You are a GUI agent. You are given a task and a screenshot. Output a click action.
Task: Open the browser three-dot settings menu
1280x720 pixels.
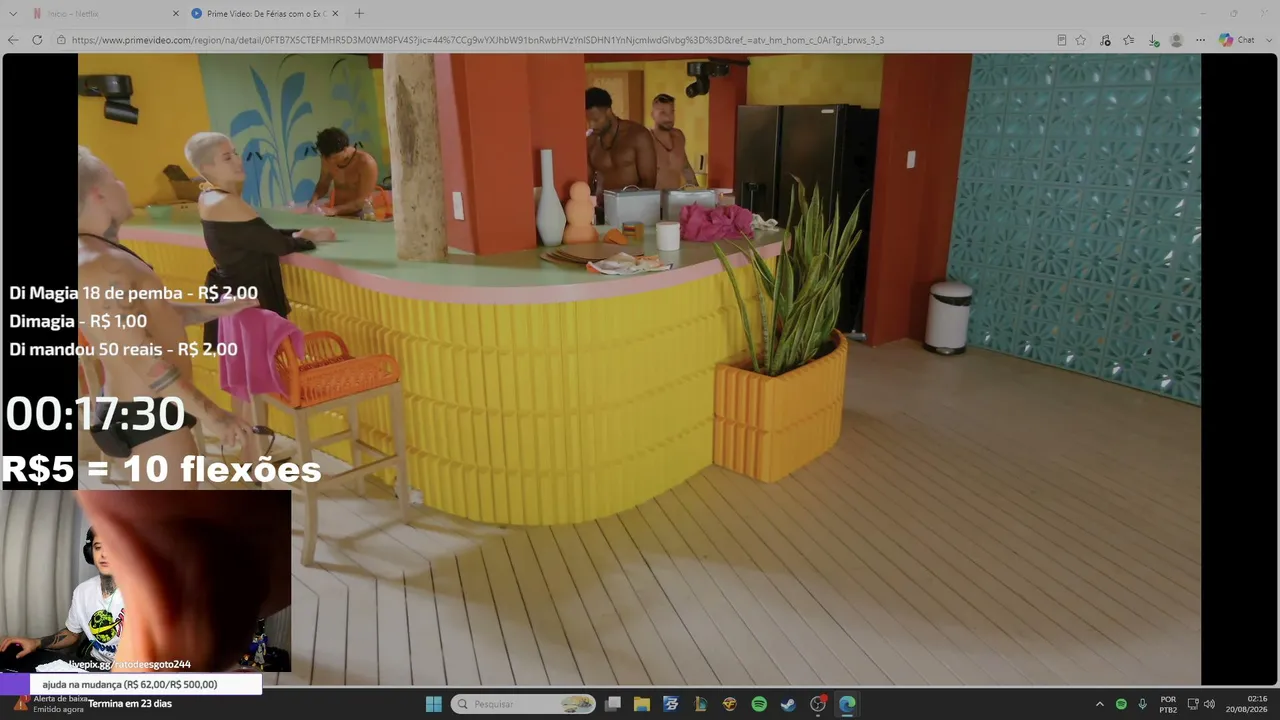1201,40
